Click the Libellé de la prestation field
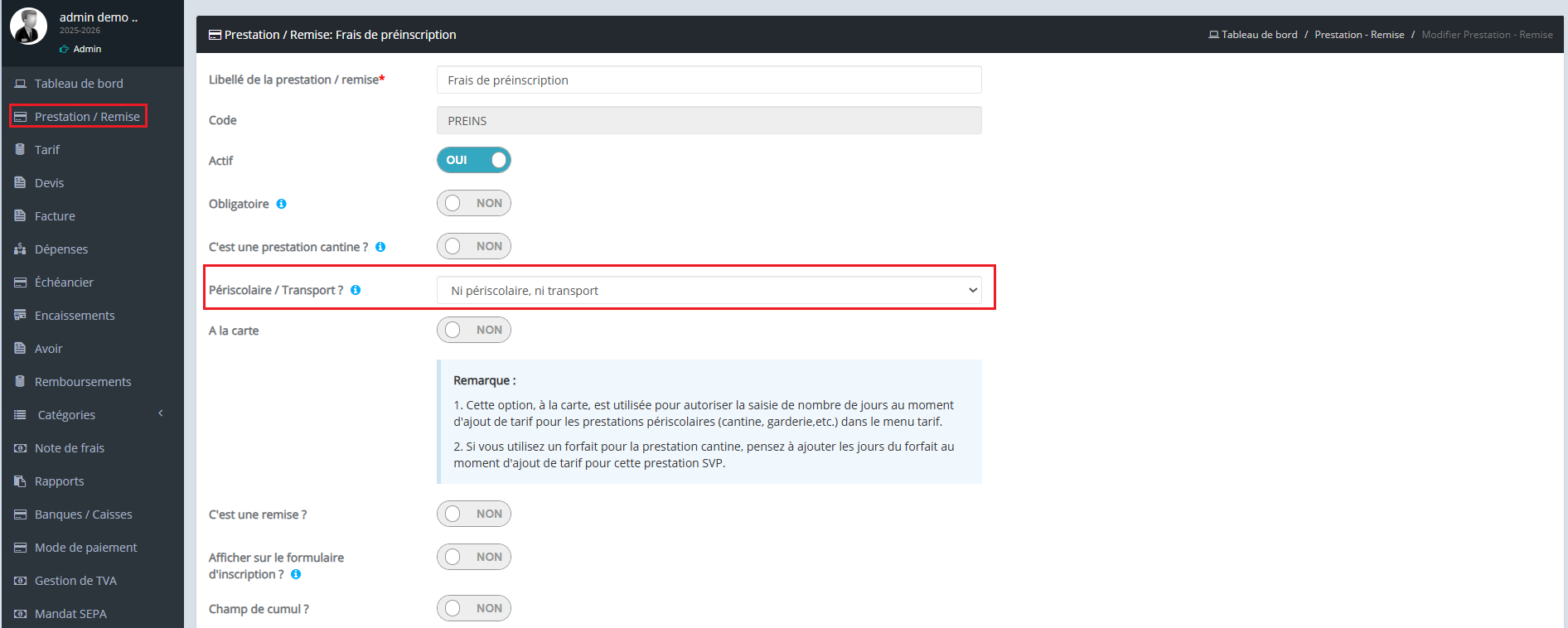Viewport: 1568px width, 628px height. click(709, 80)
